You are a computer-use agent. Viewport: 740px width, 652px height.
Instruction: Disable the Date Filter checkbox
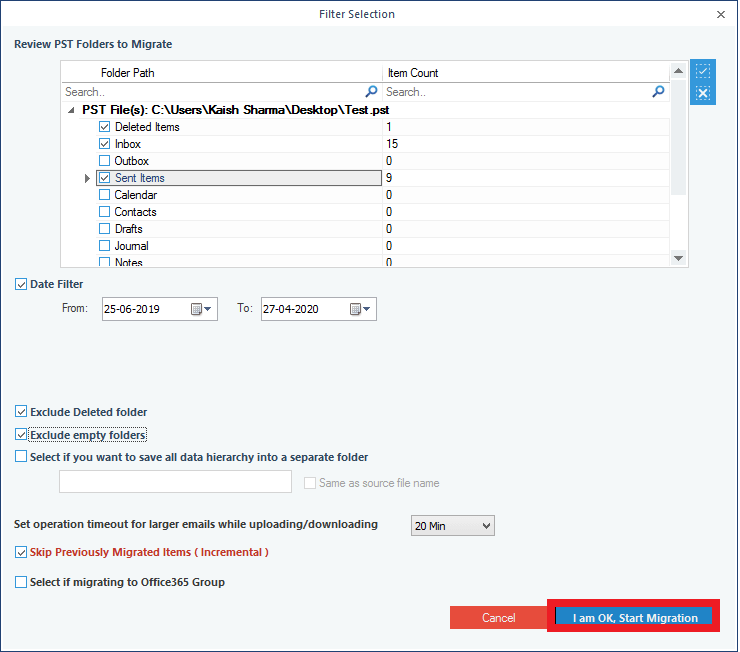(21, 284)
